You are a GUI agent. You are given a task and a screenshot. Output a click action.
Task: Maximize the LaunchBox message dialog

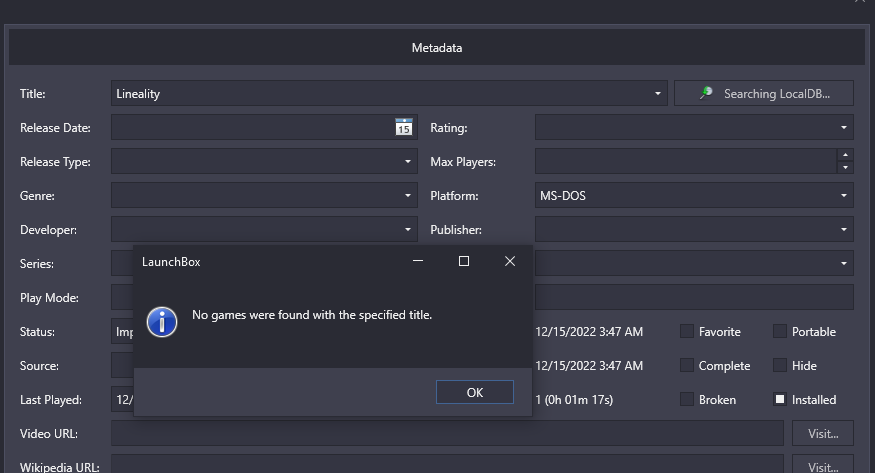click(x=464, y=261)
